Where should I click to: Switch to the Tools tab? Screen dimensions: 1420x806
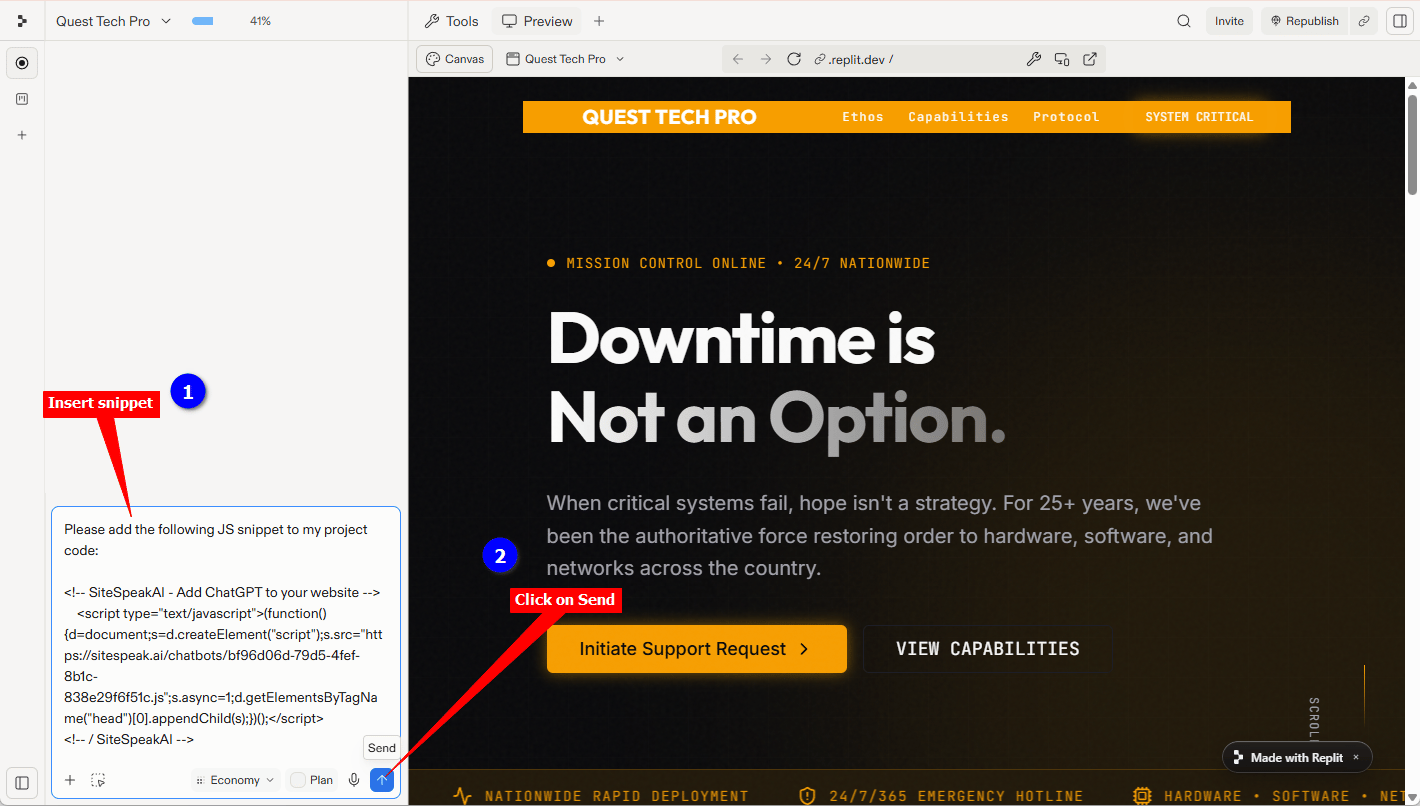pyautogui.click(x=452, y=21)
